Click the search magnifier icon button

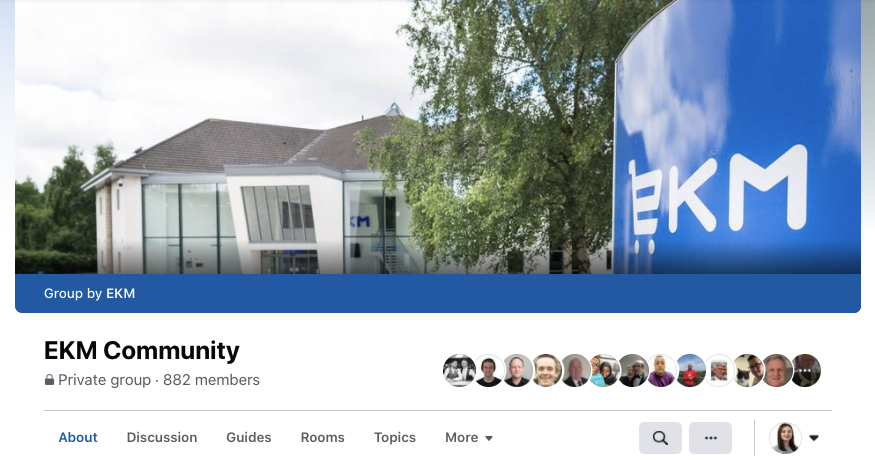pos(660,438)
